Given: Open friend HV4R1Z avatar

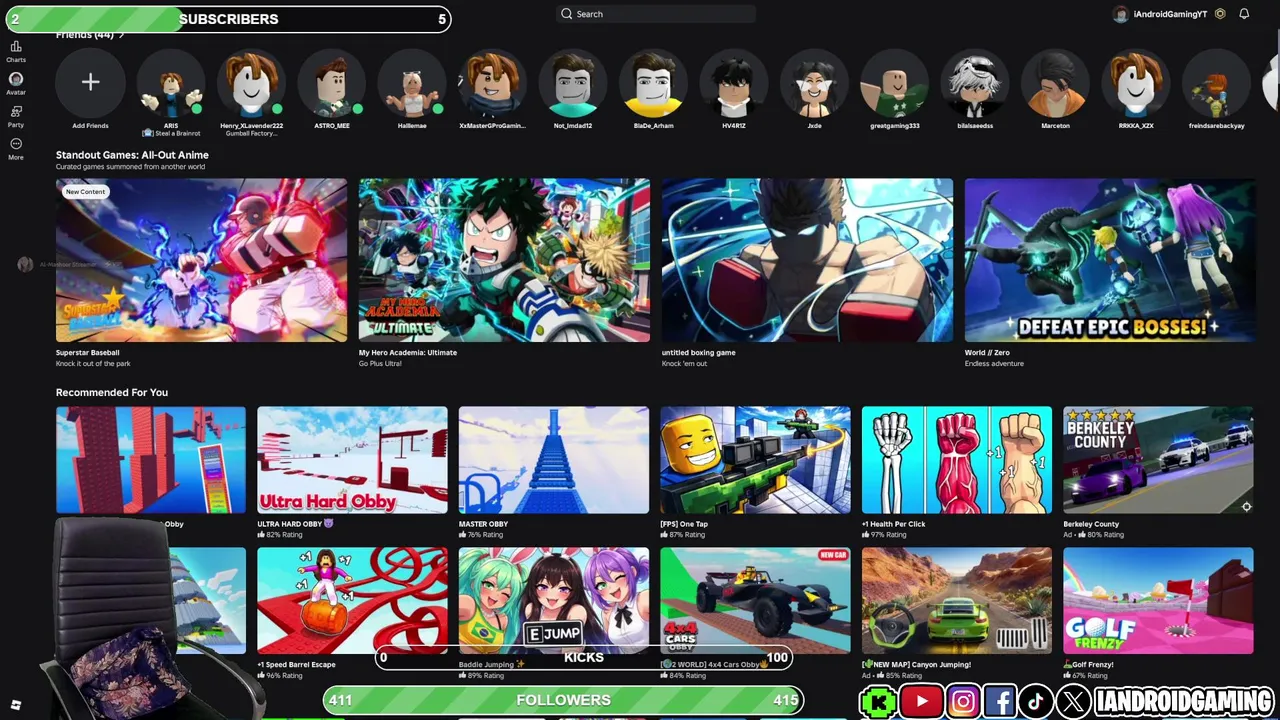Looking at the screenshot, I should coord(734,82).
